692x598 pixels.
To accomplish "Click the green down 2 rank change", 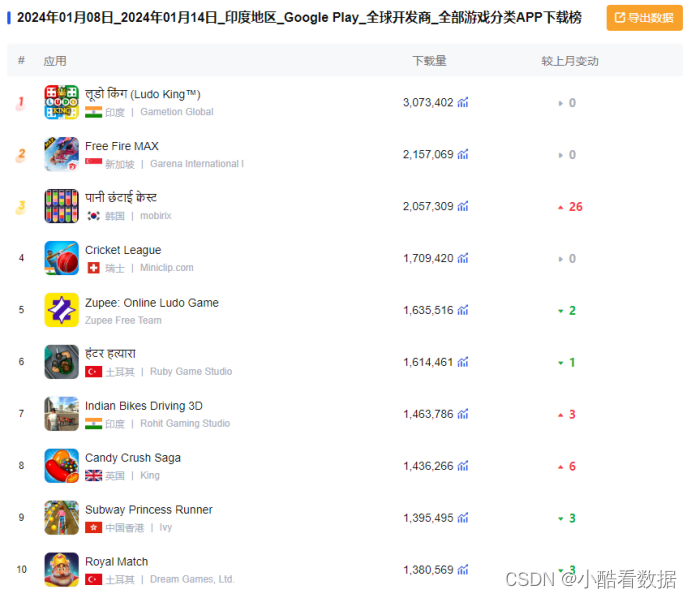I will point(567,311).
